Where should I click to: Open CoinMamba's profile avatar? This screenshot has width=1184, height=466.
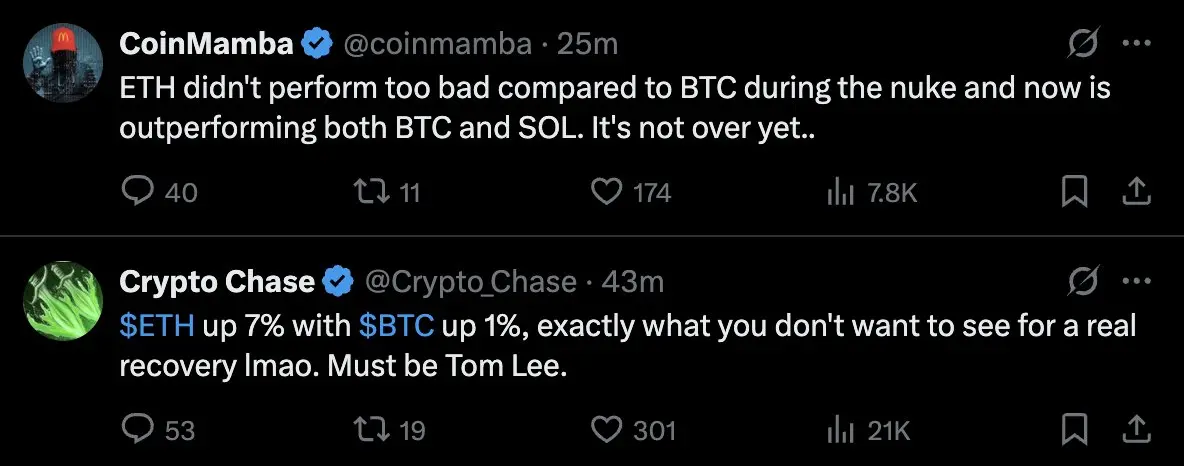click(63, 63)
